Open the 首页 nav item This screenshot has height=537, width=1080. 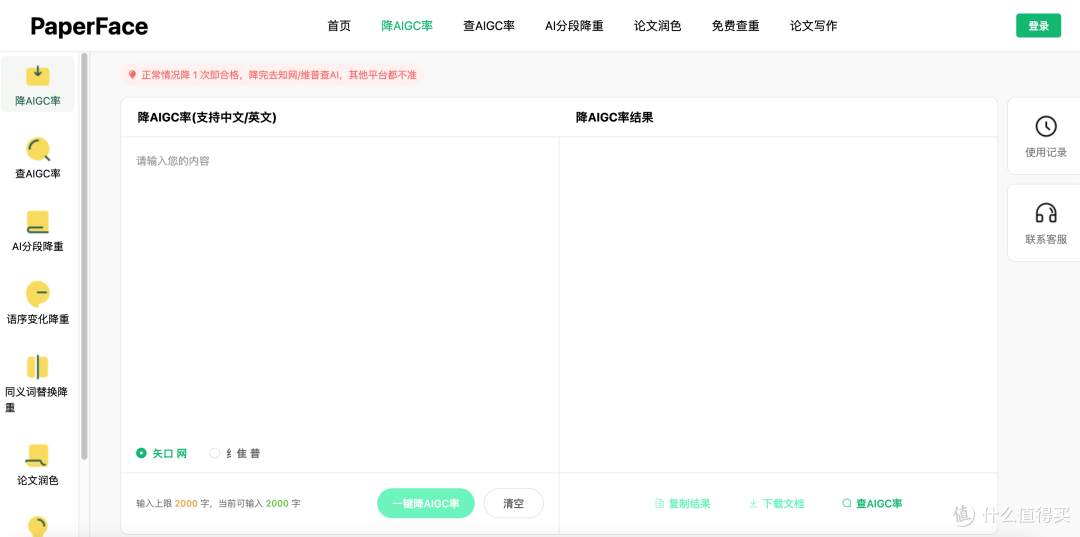pyautogui.click(x=339, y=26)
